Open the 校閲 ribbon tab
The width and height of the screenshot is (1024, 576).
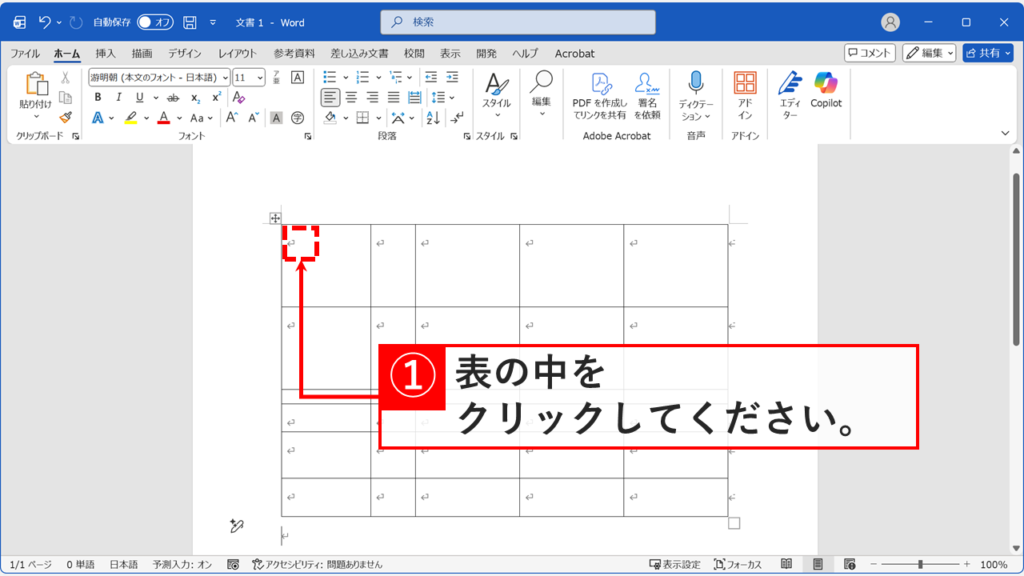(413, 53)
